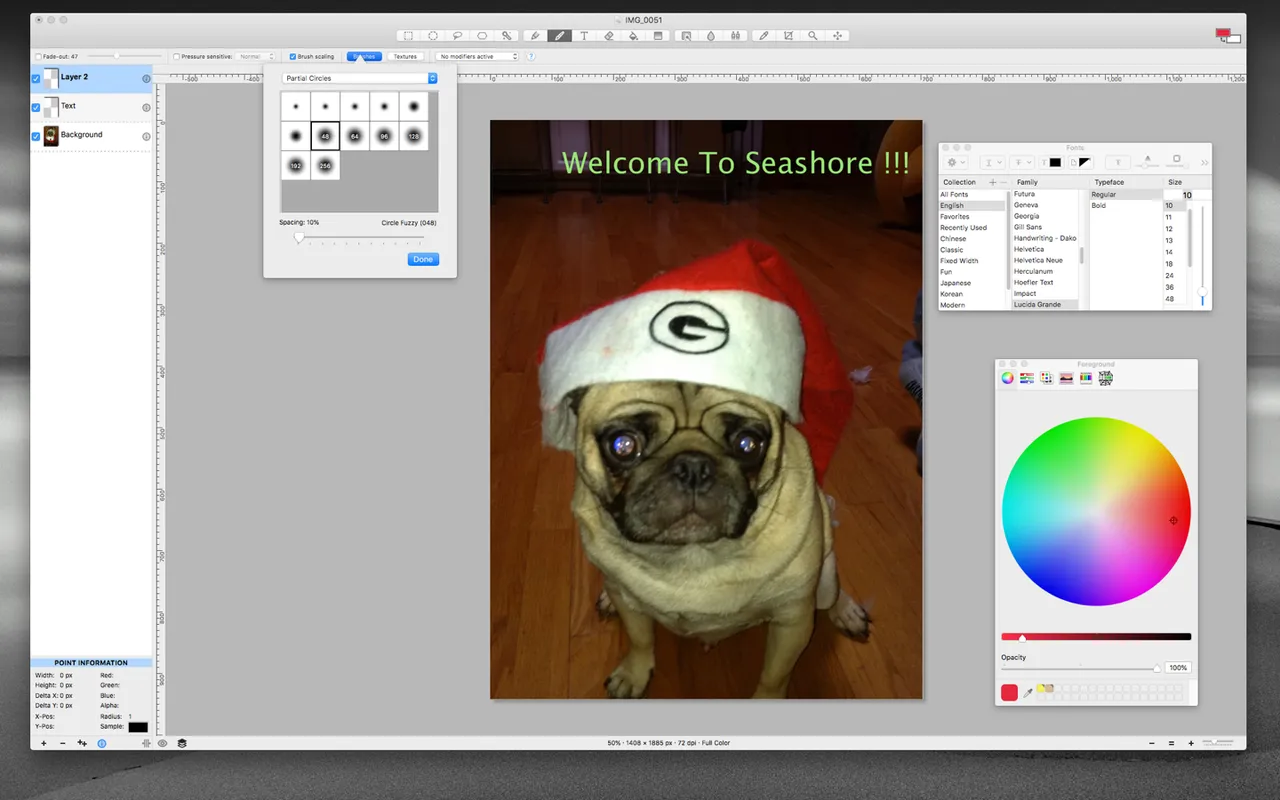Open the No modifiers active dropdown
The height and width of the screenshot is (800, 1280).
[479, 57]
